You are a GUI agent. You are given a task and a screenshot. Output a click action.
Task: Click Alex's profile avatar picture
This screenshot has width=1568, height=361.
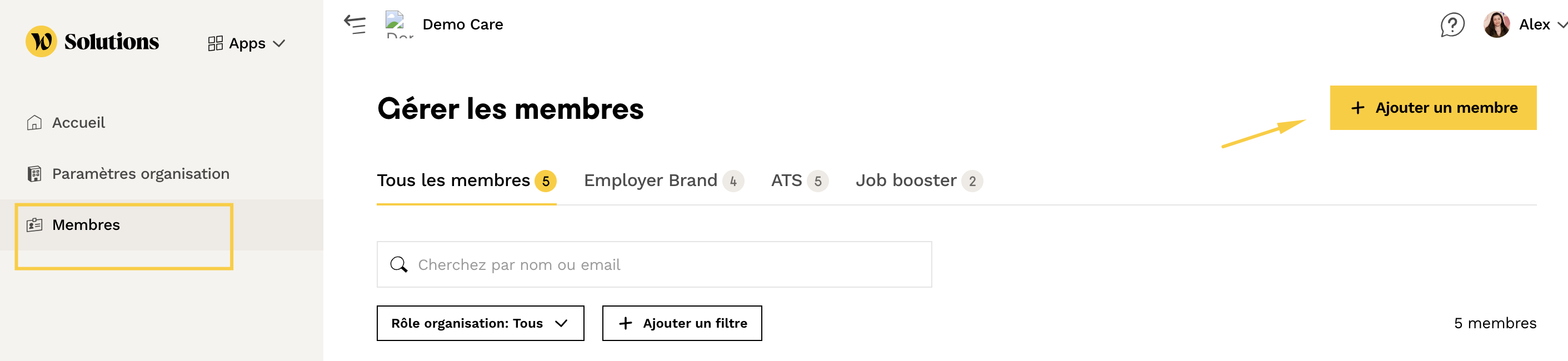(x=1497, y=25)
